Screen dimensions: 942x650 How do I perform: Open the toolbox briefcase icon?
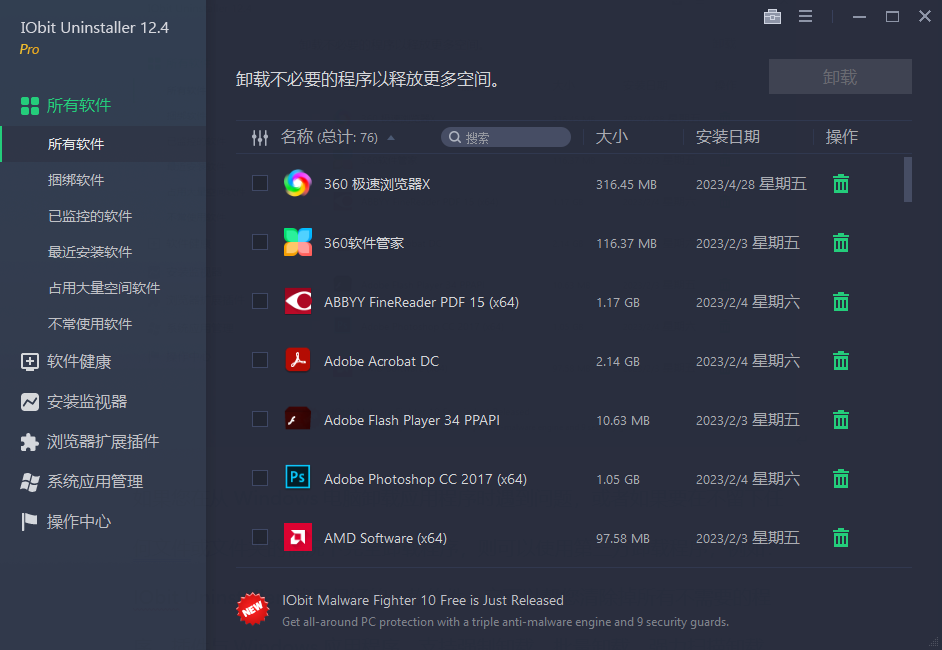pyautogui.click(x=772, y=16)
